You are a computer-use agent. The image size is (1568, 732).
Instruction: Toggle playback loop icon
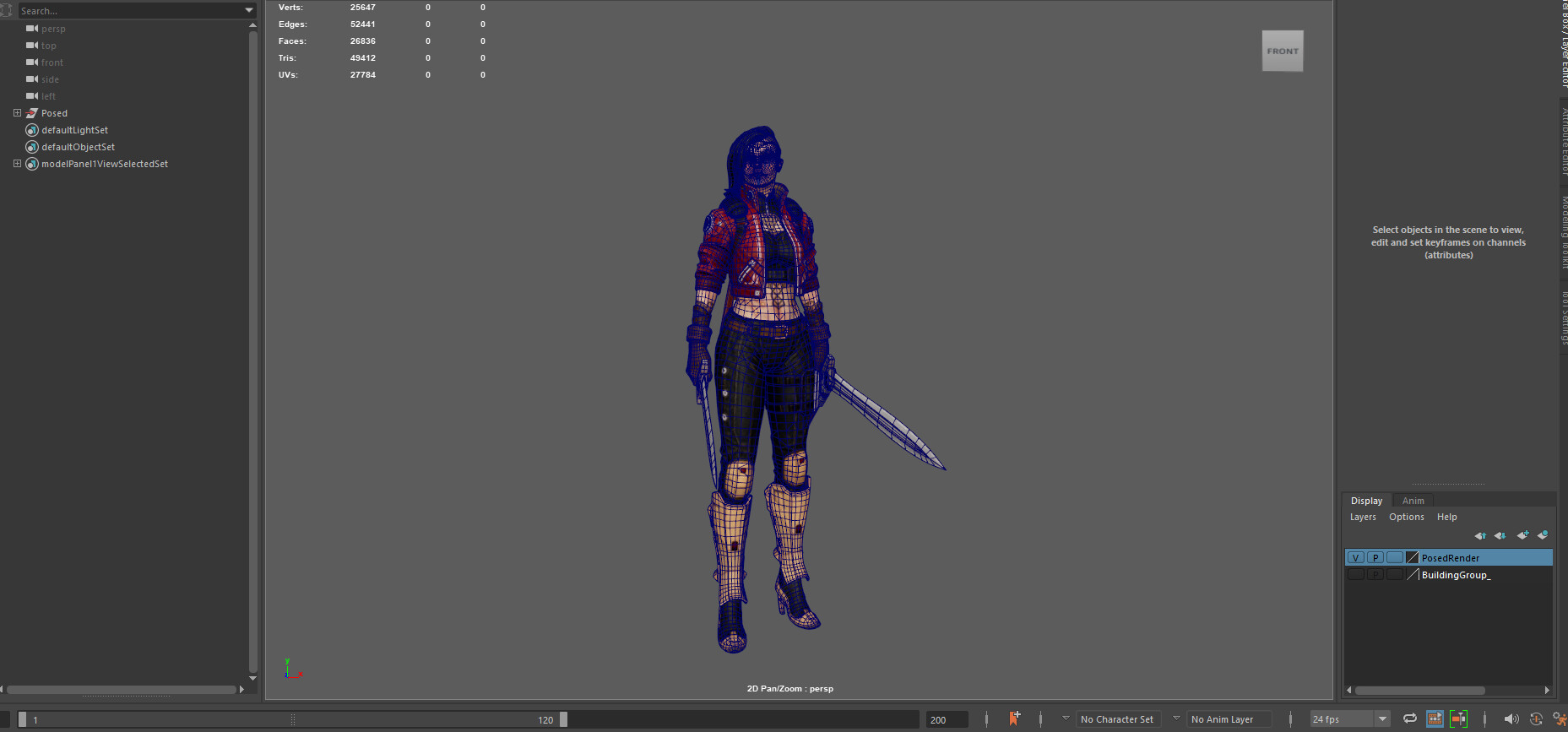pos(1409,718)
